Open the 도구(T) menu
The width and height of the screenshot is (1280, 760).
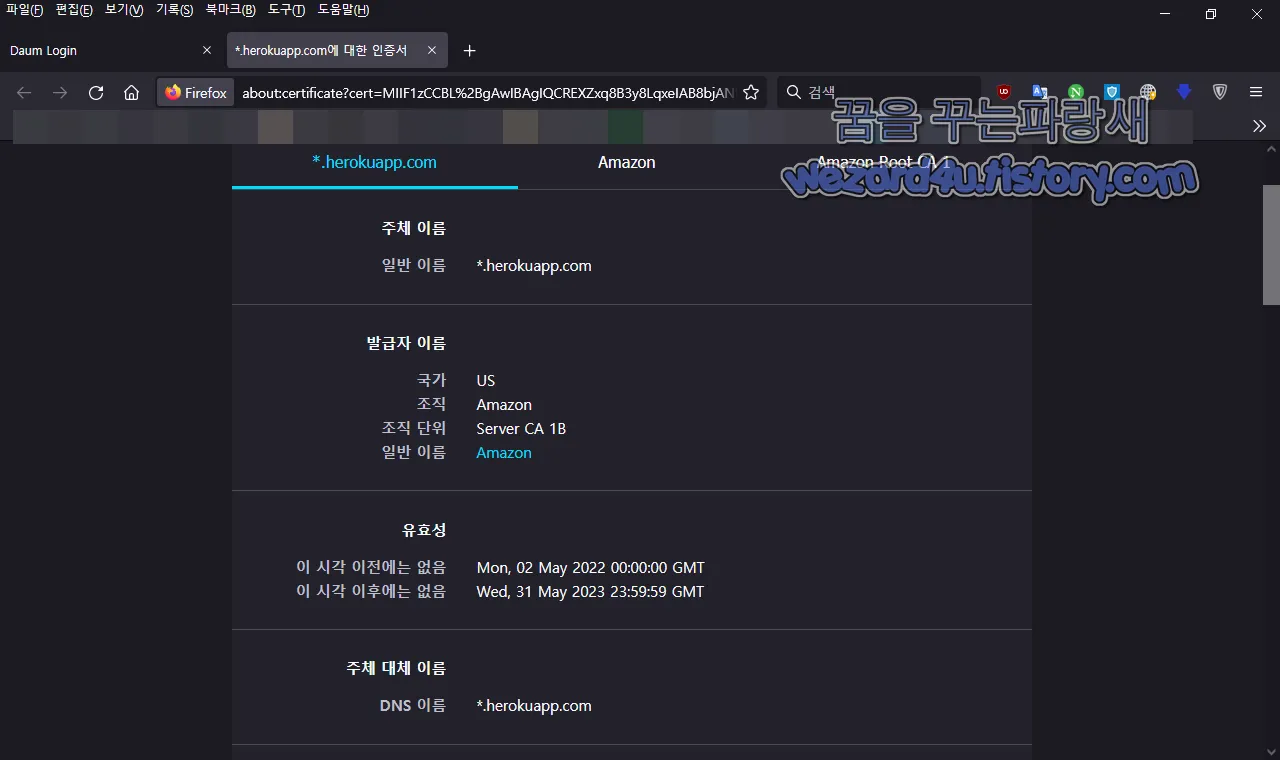[286, 10]
